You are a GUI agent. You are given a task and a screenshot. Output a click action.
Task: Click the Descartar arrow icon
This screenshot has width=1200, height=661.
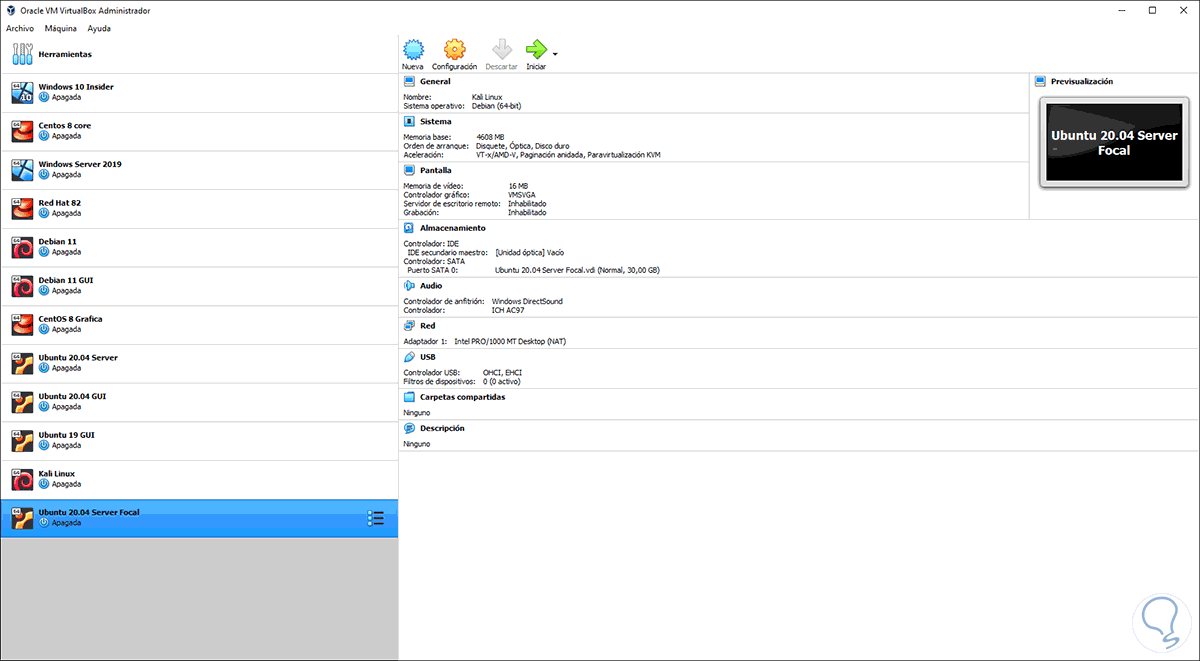coord(501,49)
